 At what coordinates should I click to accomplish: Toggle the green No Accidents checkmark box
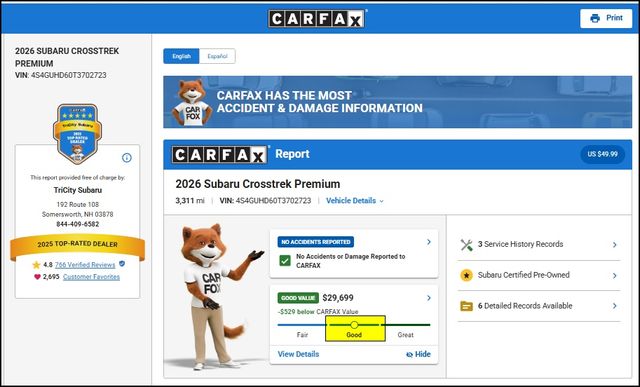tap(285, 260)
